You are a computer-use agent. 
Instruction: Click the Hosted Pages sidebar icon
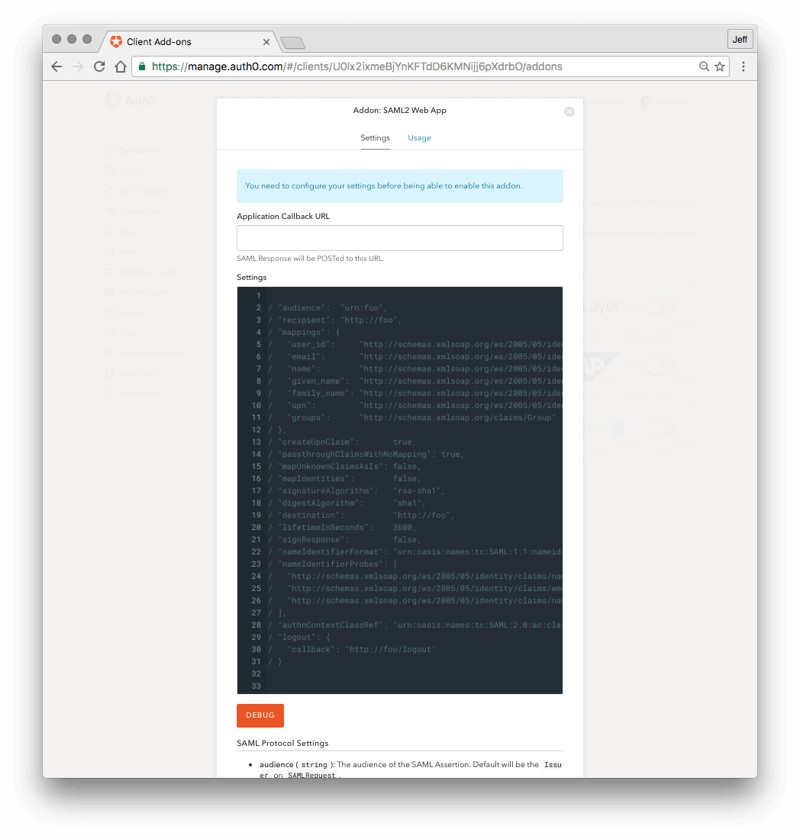tap(110, 292)
